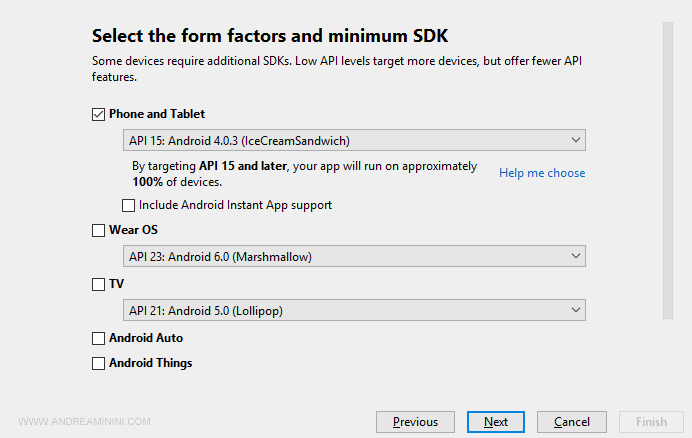Open the API 23 Marshmallow dropdown
This screenshot has width=692, height=438.
[x=354, y=257]
